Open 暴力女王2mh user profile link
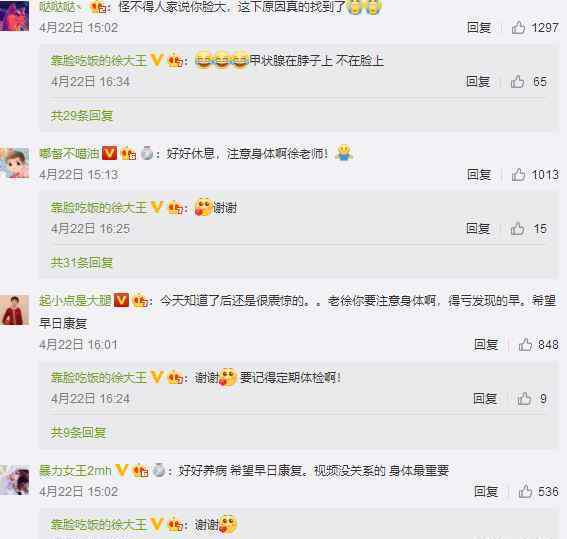Viewport: 567px width, 539px height. pos(75,471)
